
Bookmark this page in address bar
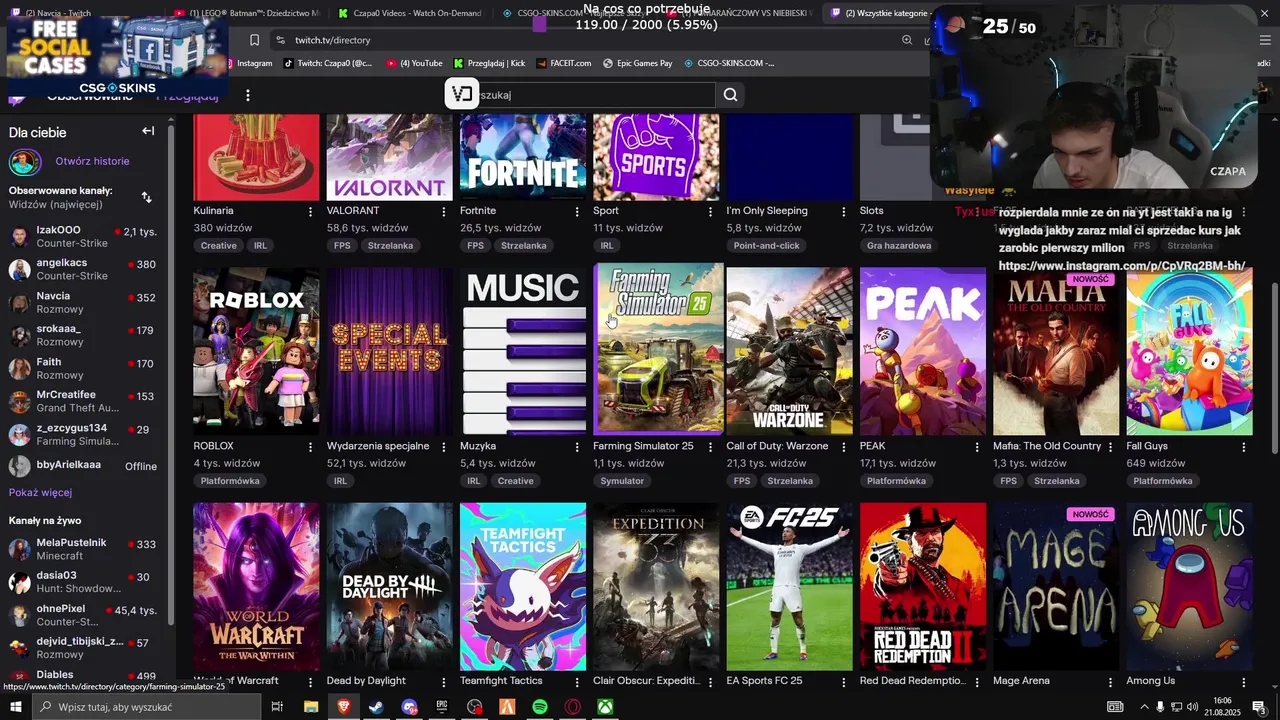(x=254, y=40)
